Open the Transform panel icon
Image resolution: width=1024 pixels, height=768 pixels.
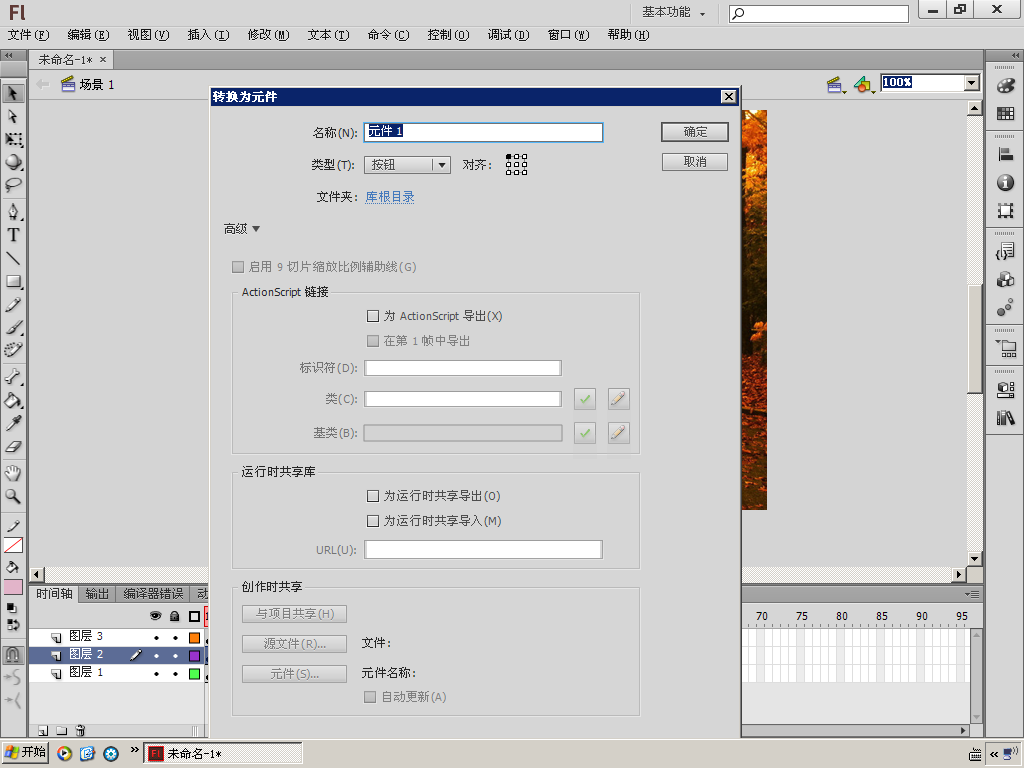(1006, 210)
